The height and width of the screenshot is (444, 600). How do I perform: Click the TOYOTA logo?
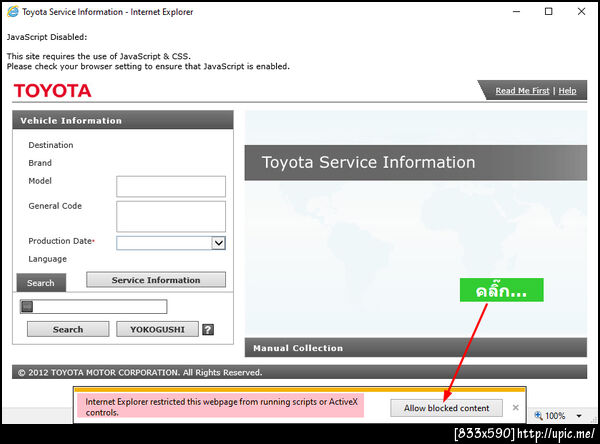point(53,91)
